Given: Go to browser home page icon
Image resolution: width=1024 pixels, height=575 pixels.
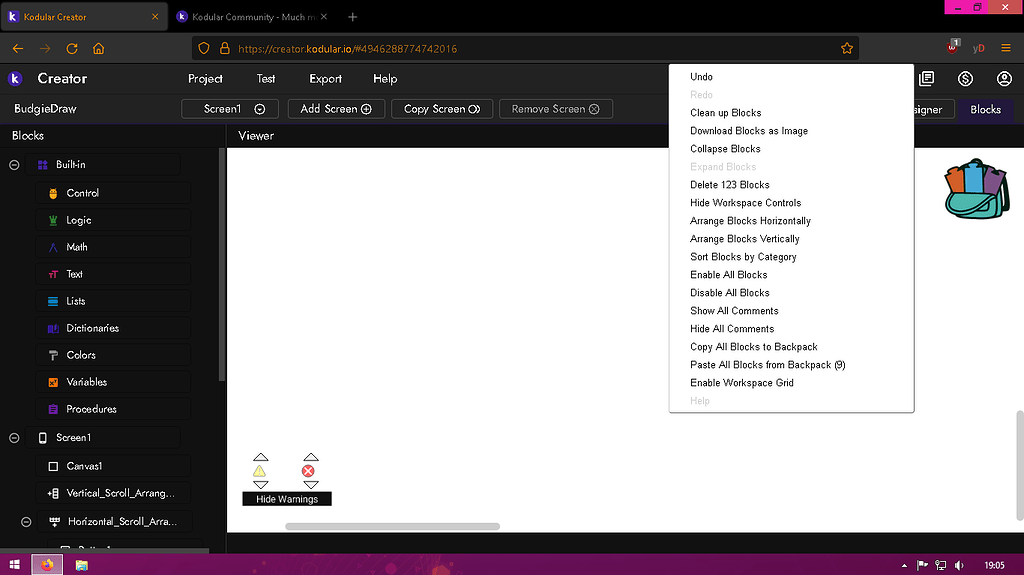Looking at the screenshot, I should click(99, 48).
